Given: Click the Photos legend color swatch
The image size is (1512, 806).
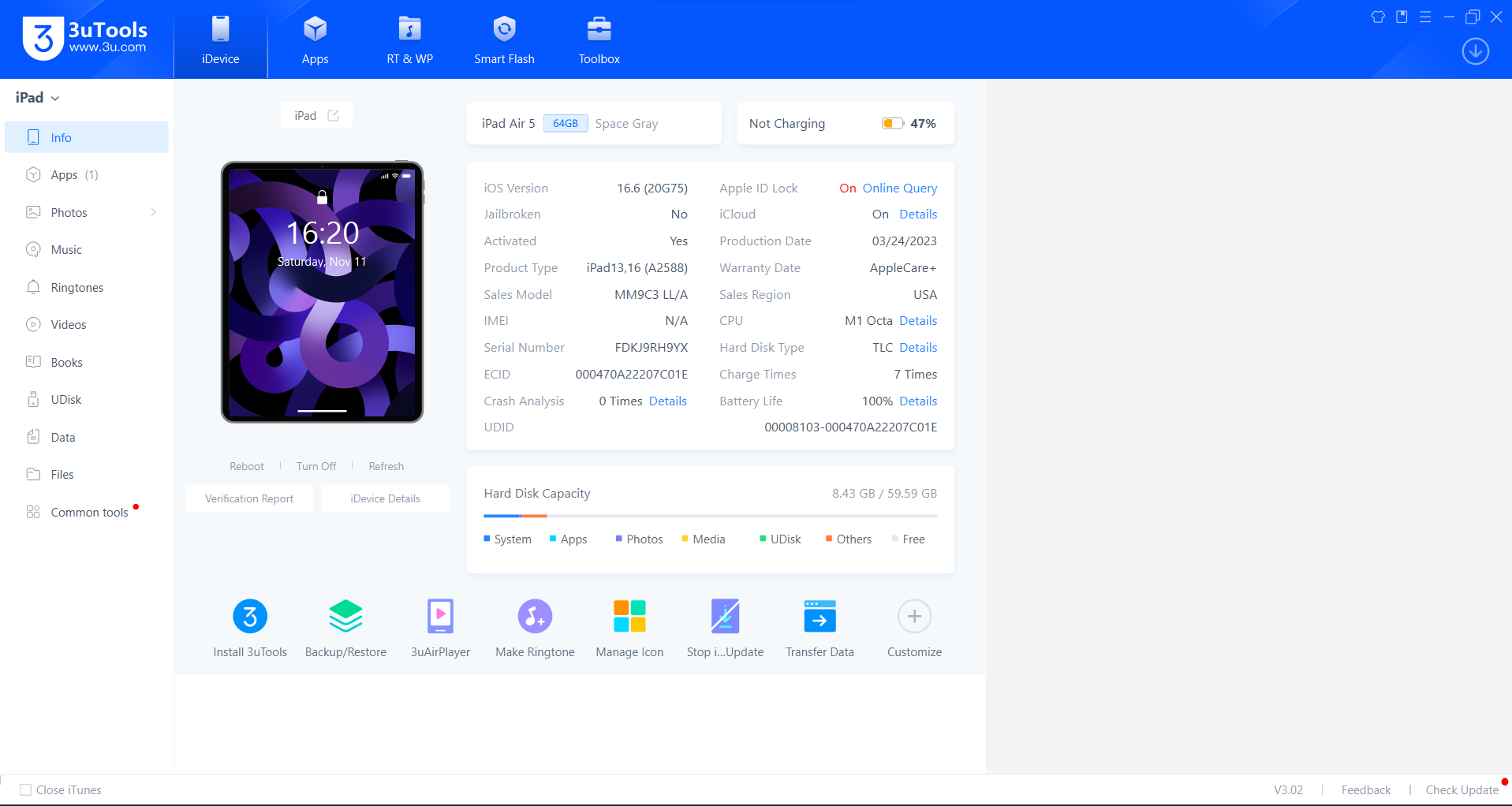Looking at the screenshot, I should pyautogui.click(x=619, y=539).
